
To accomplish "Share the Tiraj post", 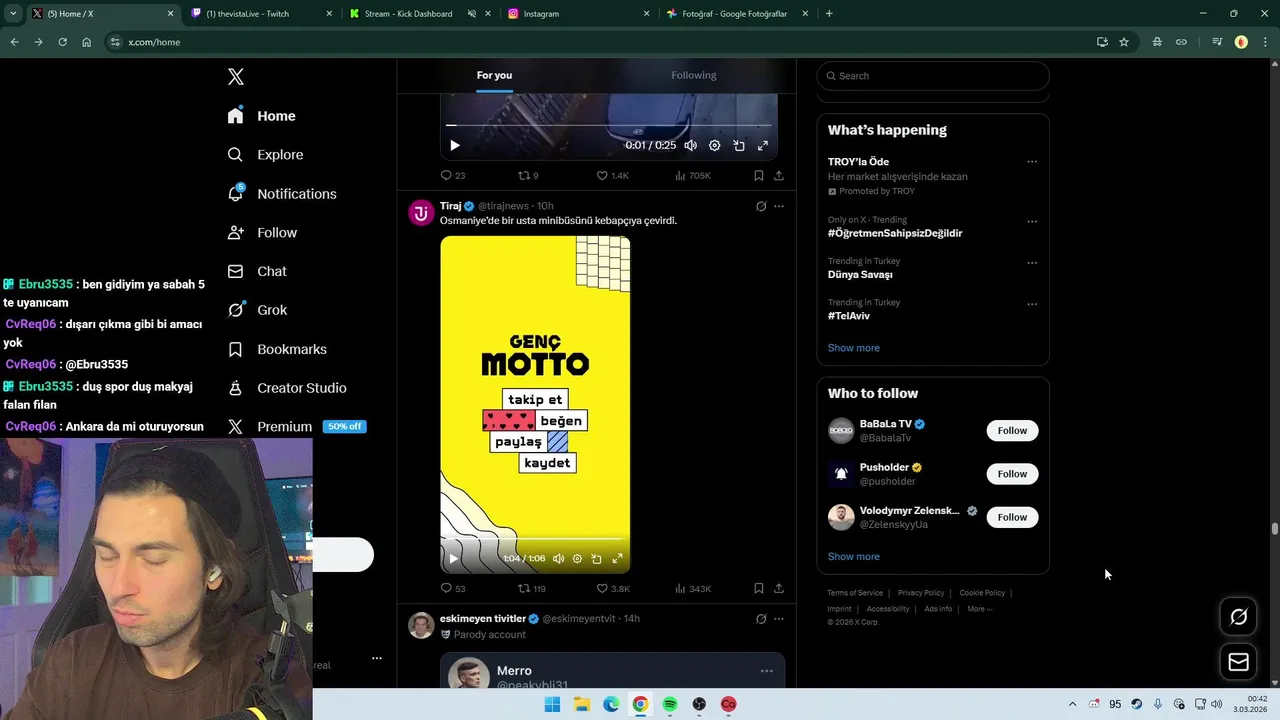I will pyautogui.click(x=779, y=588).
